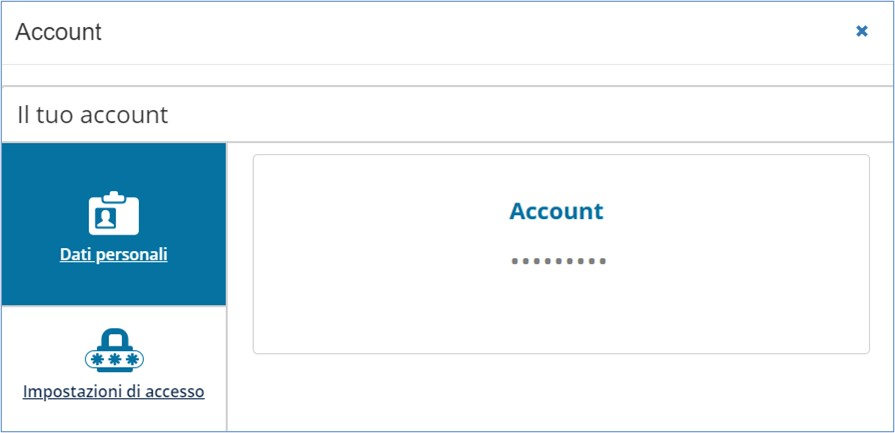The width and height of the screenshot is (895, 433).
Task: Click the padlock icon with asterisks
Action: pyautogui.click(x=114, y=350)
